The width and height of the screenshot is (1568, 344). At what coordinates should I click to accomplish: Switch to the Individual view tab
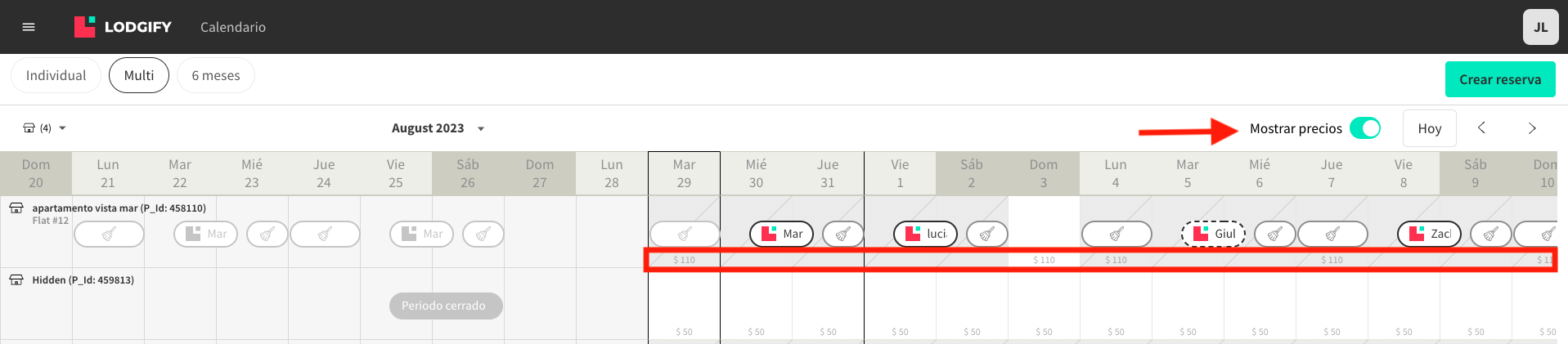pos(56,75)
